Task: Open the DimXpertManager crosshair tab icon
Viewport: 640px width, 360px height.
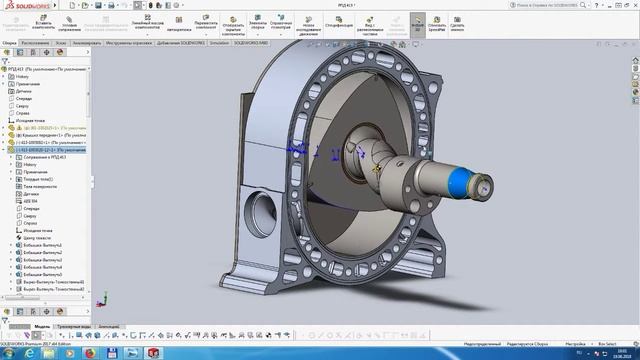Action: pos(47,52)
